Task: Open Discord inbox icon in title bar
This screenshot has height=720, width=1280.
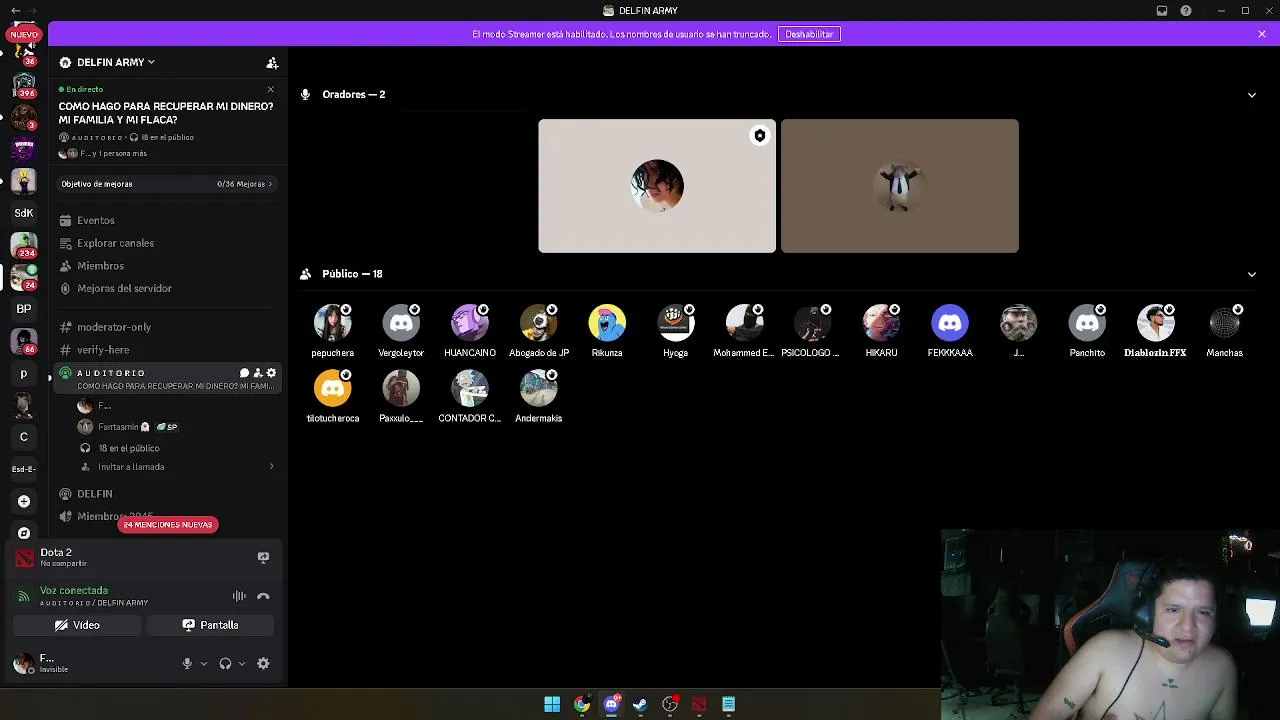Action: pos(1162,11)
